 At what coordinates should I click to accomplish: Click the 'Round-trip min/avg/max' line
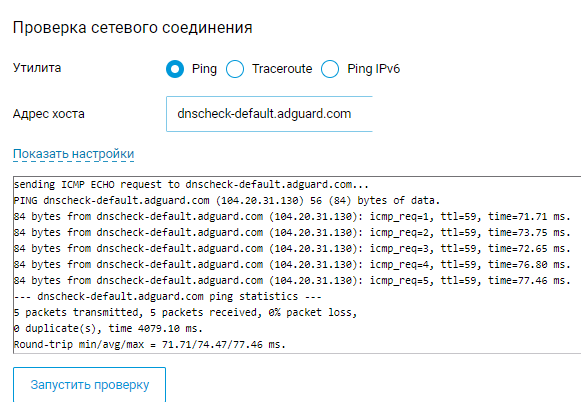click(x=150, y=345)
